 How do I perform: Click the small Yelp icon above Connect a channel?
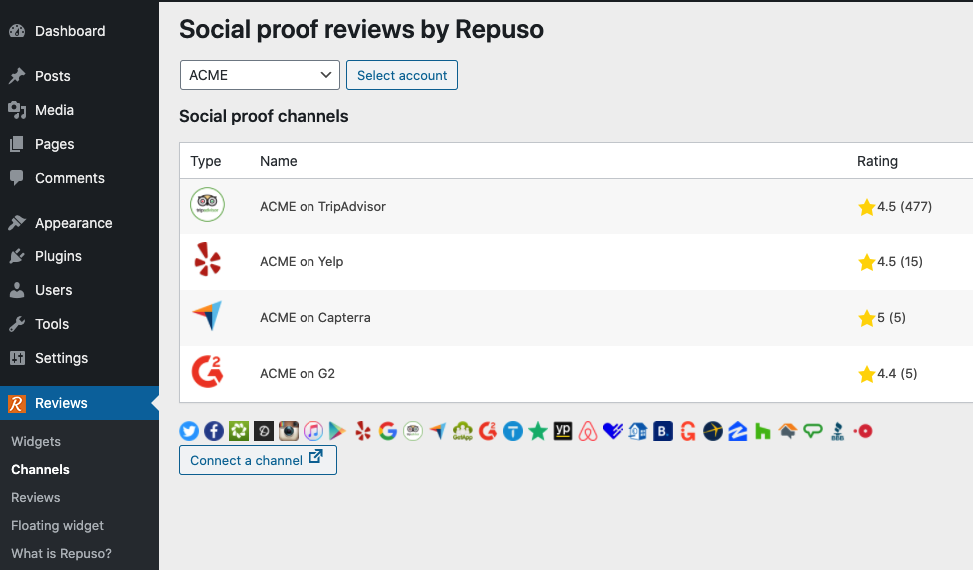coord(363,431)
